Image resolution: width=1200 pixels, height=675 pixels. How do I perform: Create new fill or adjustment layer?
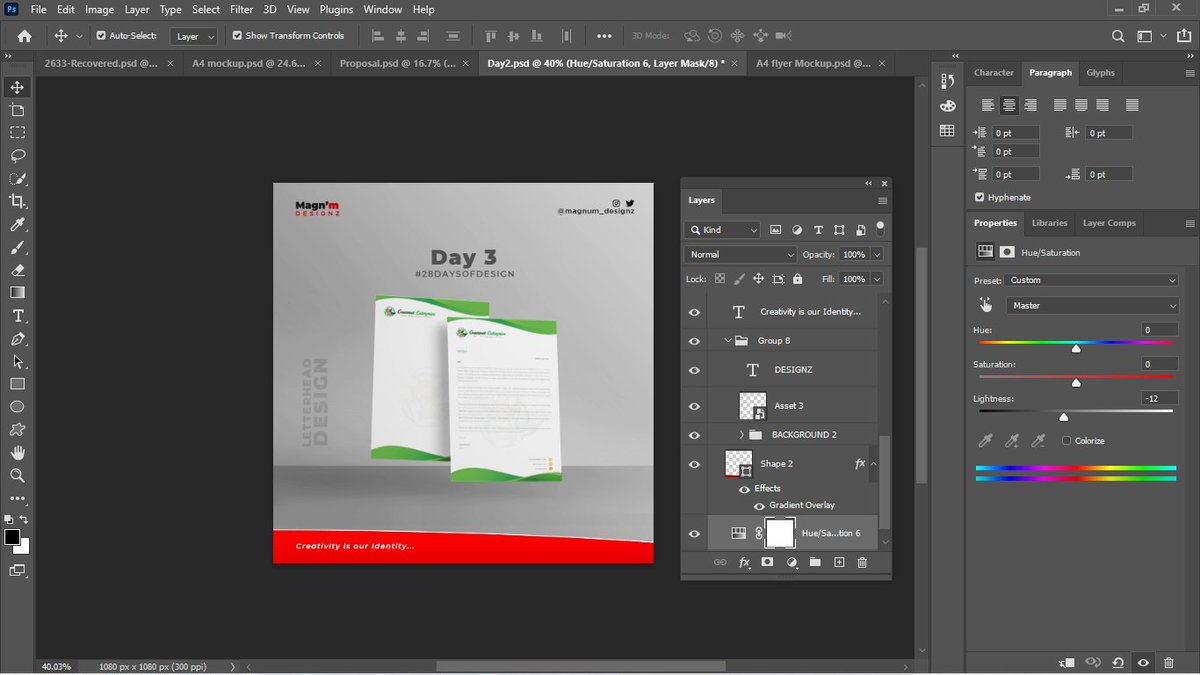(x=792, y=563)
